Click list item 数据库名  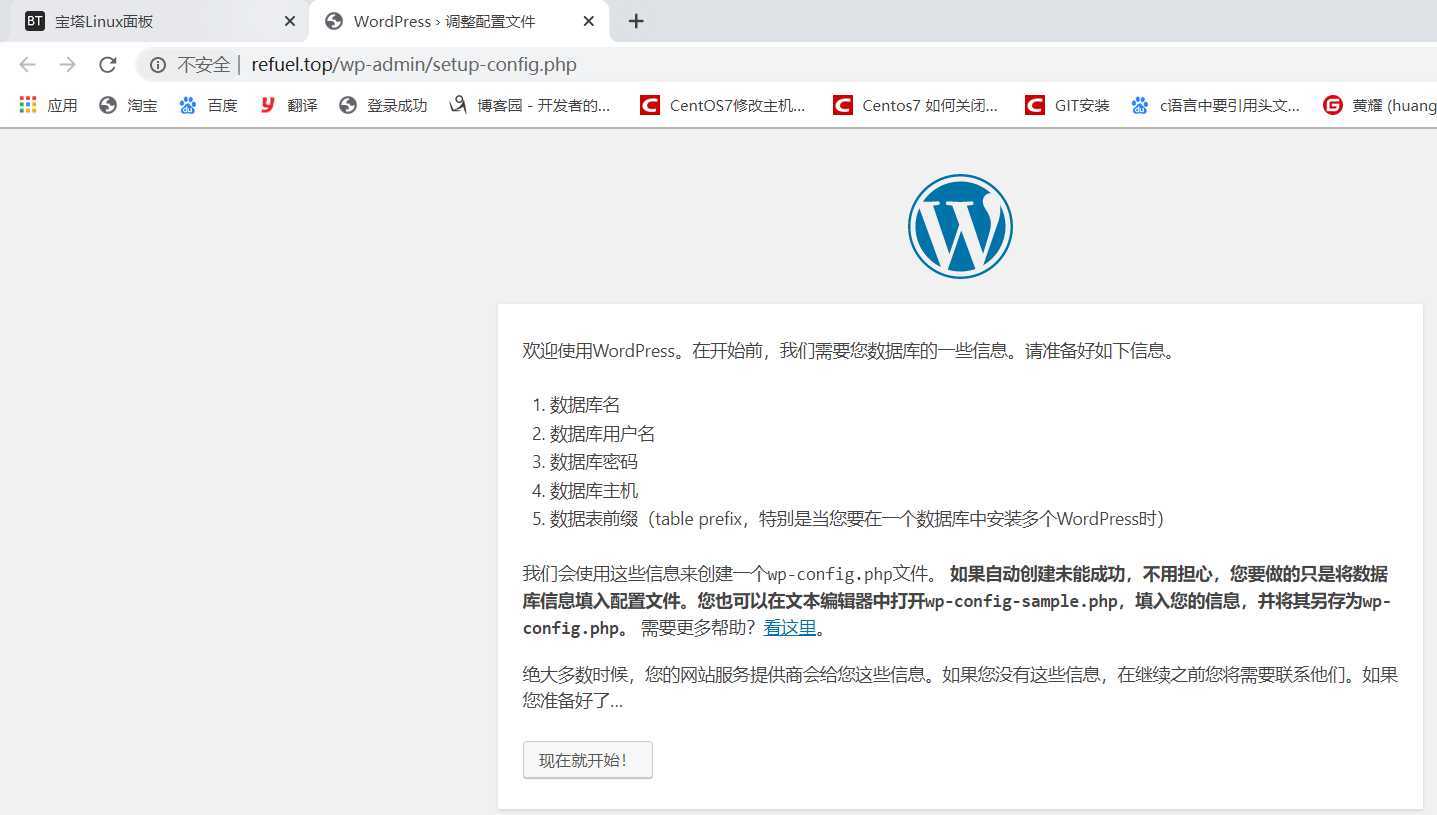(x=585, y=405)
